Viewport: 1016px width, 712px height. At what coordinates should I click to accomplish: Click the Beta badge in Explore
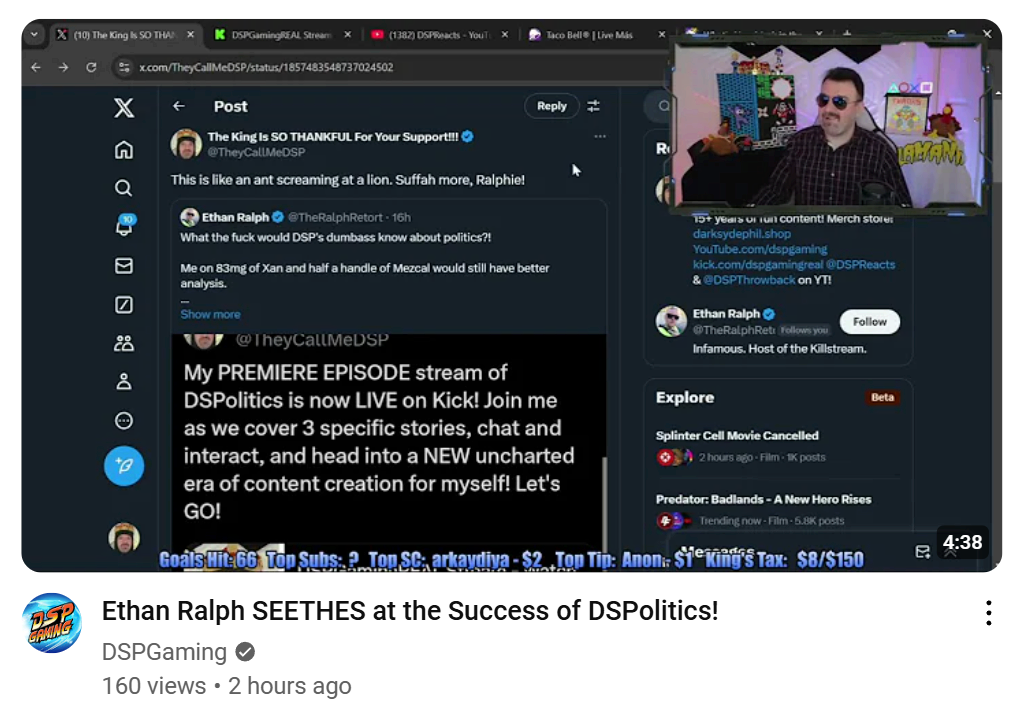point(882,398)
